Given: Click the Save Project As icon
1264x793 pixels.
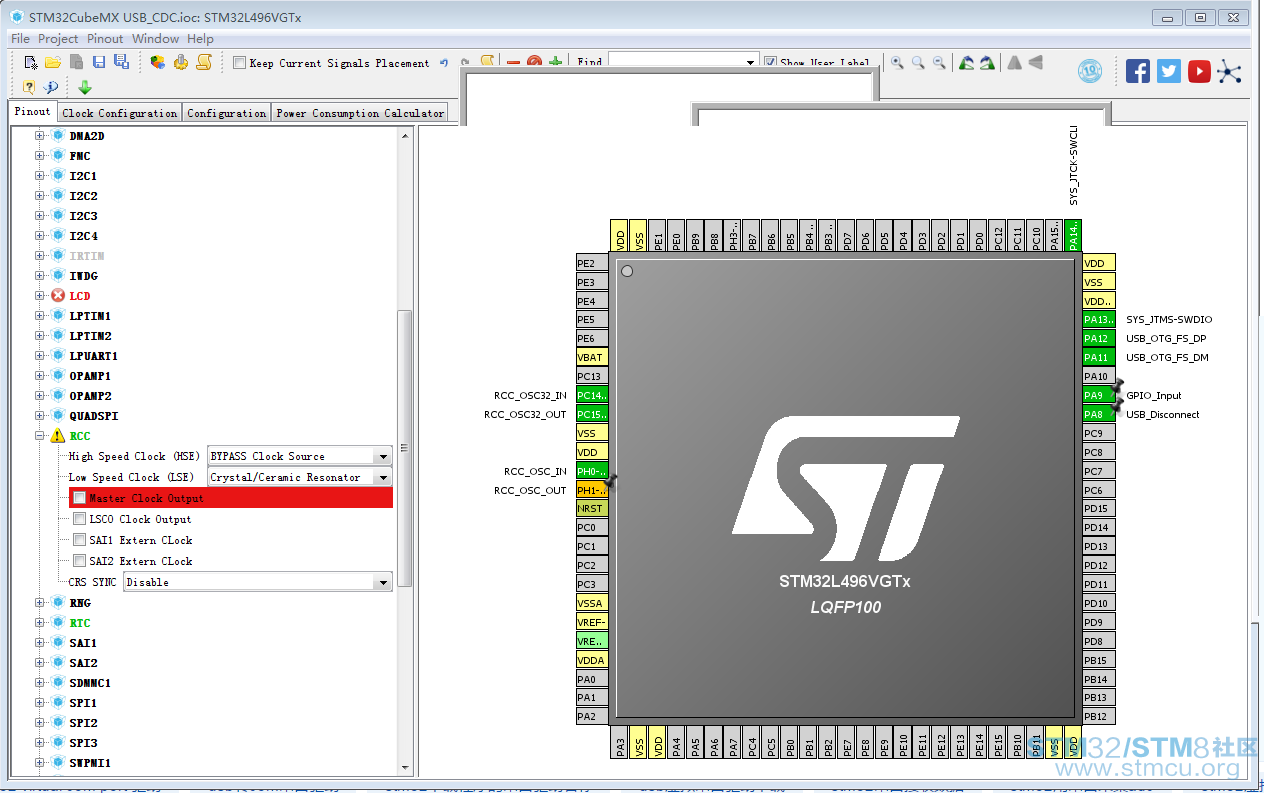Looking at the screenshot, I should (x=121, y=62).
